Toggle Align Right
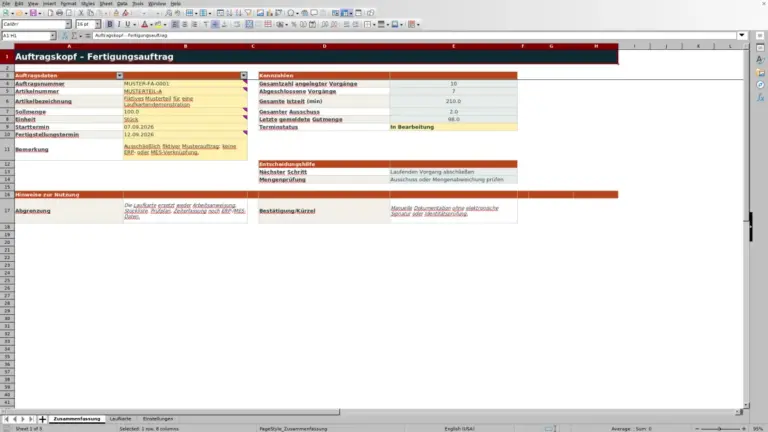This screenshot has height=432, width=768. click(x=194, y=24)
